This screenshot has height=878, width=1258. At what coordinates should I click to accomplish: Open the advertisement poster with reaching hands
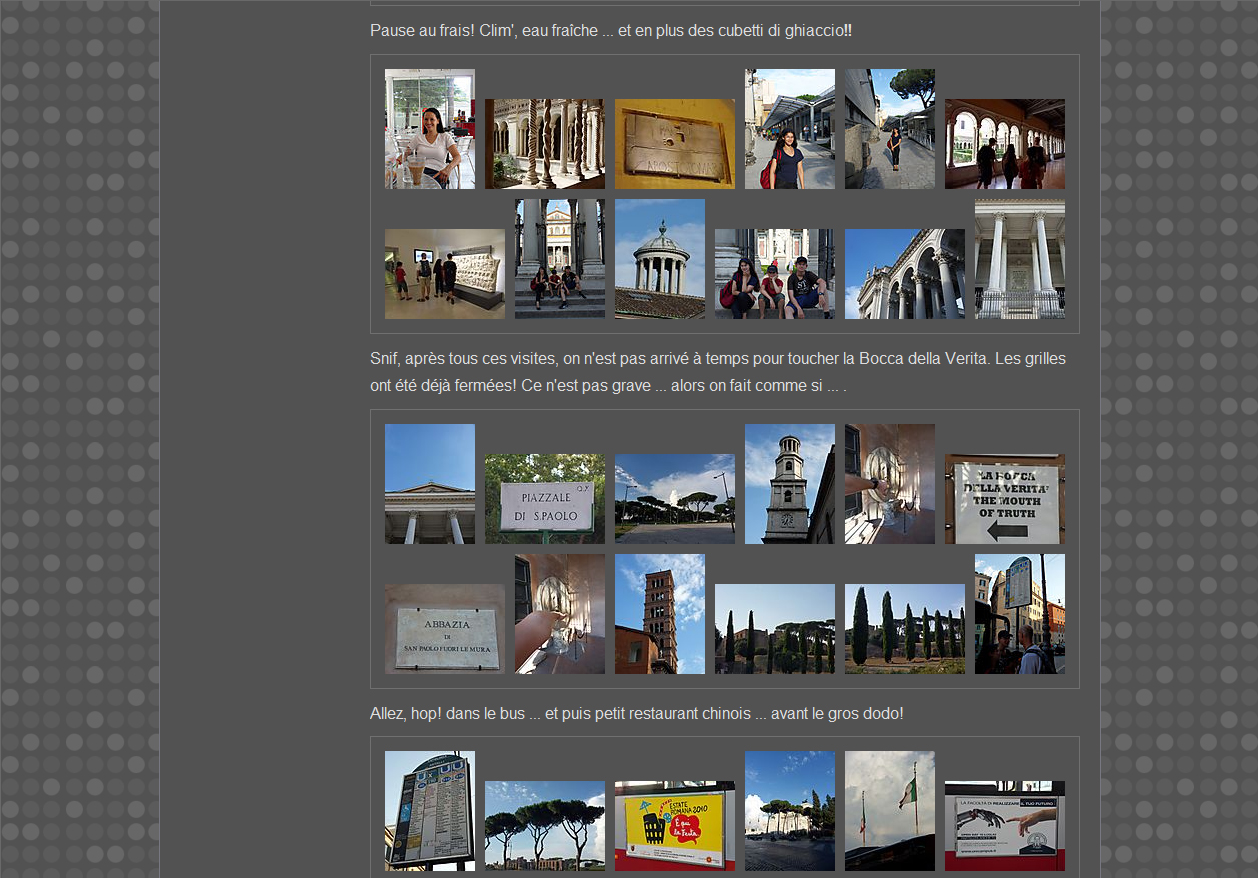click(x=1004, y=826)
